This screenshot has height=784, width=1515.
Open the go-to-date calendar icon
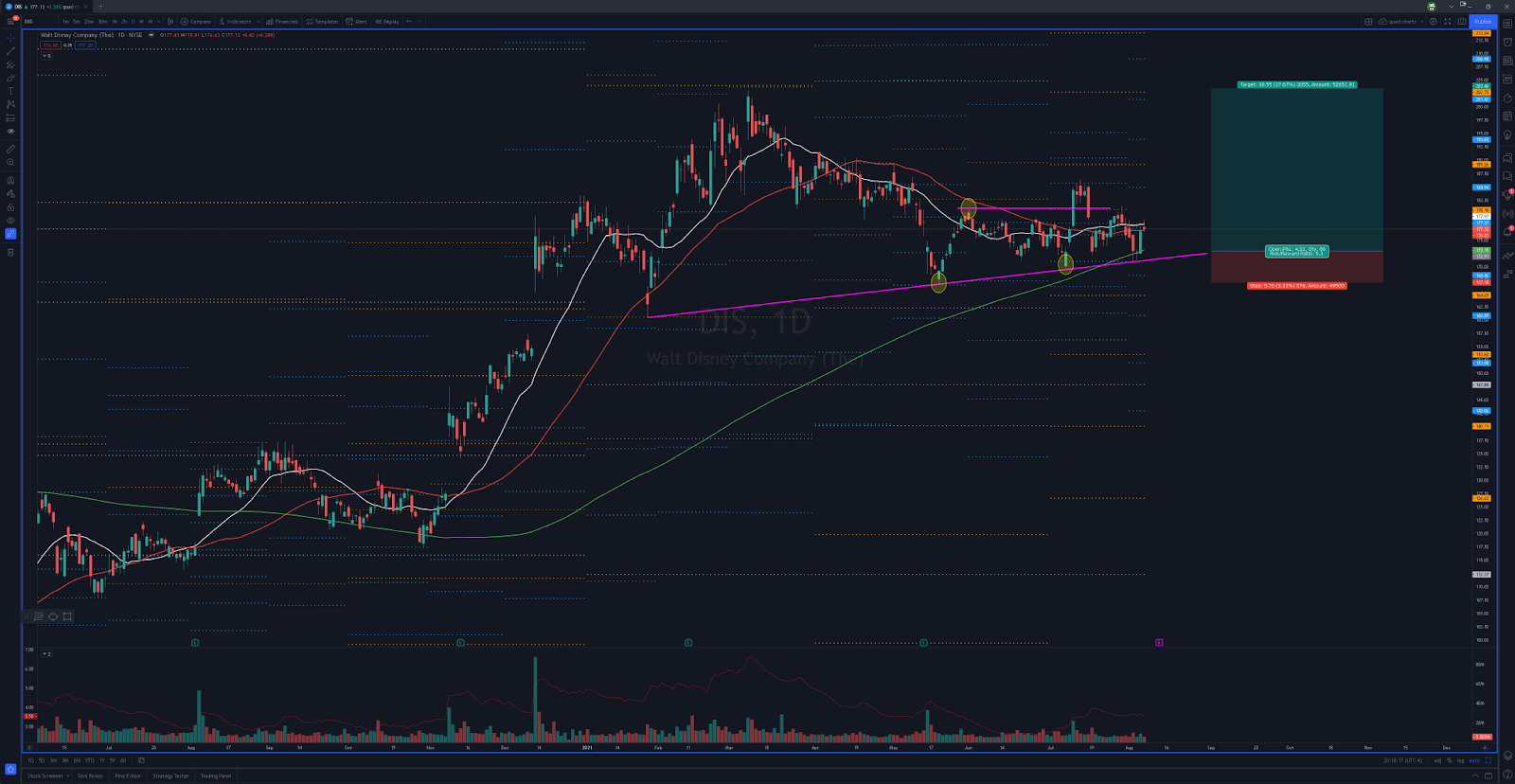tap(141, 760)
